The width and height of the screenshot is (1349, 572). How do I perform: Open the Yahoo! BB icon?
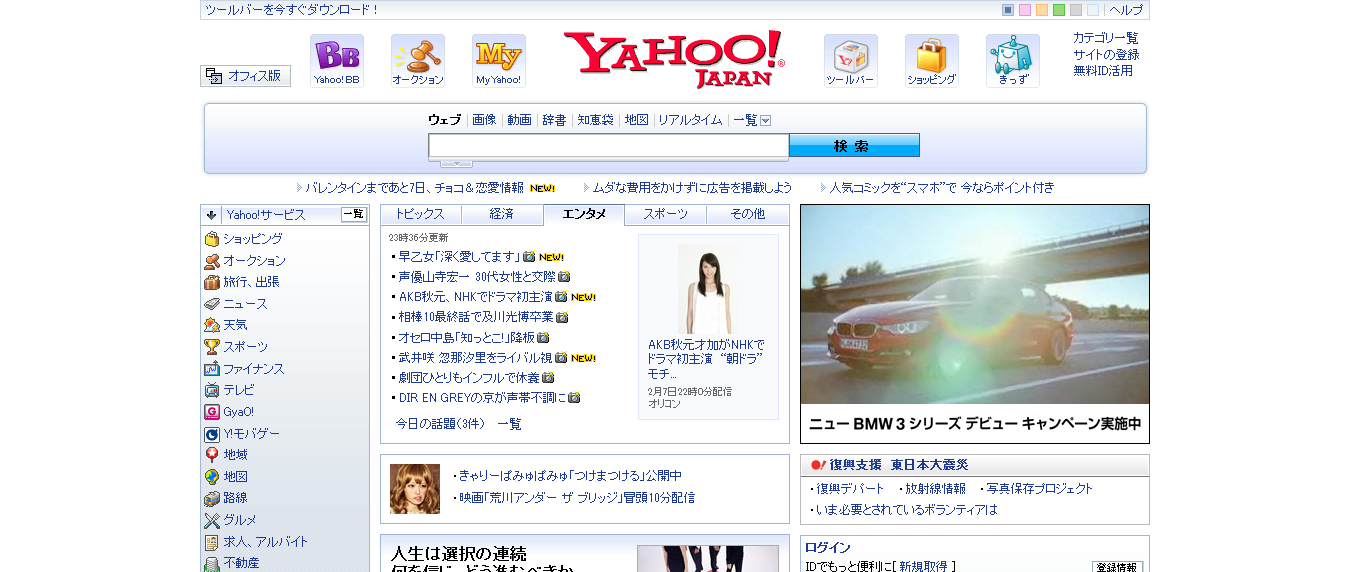[x=336, y=61]
